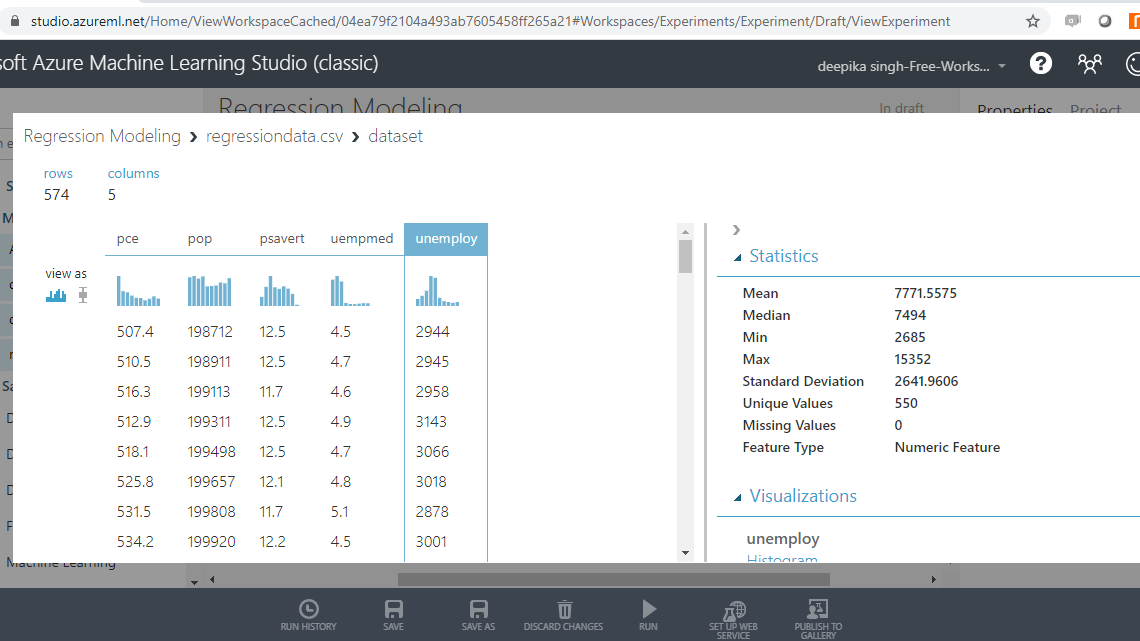Image resolution: width=1140 pixels, height=641 pixels.
Task: Click dataset breadcrumb
Action: pos(396,136)
